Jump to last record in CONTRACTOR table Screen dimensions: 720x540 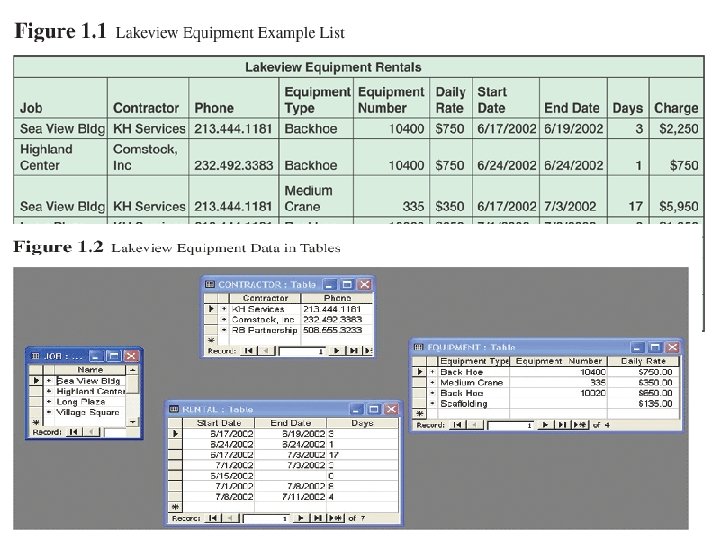[x=353, y=351]
